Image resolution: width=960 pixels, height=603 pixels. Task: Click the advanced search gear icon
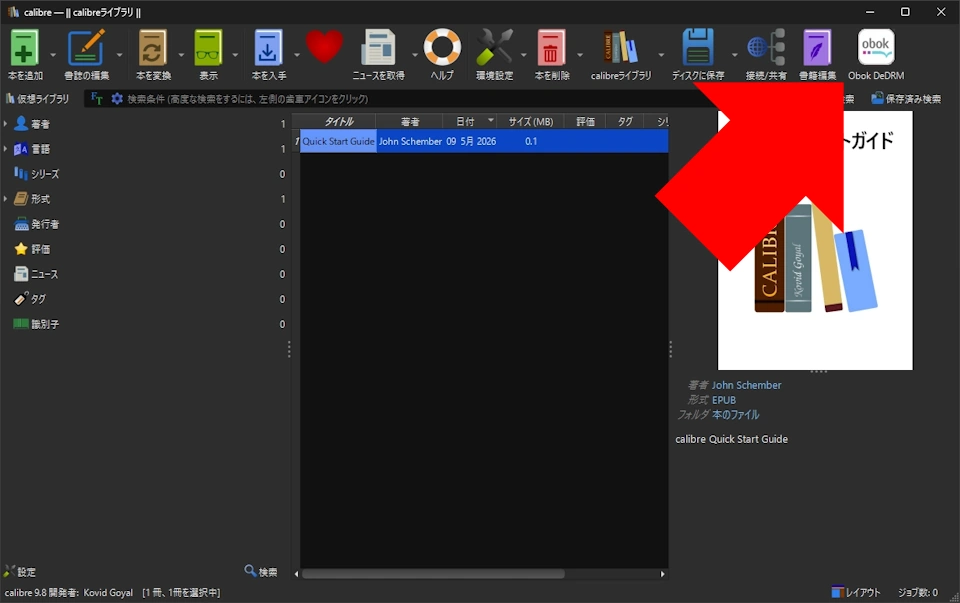coord(116,99)
